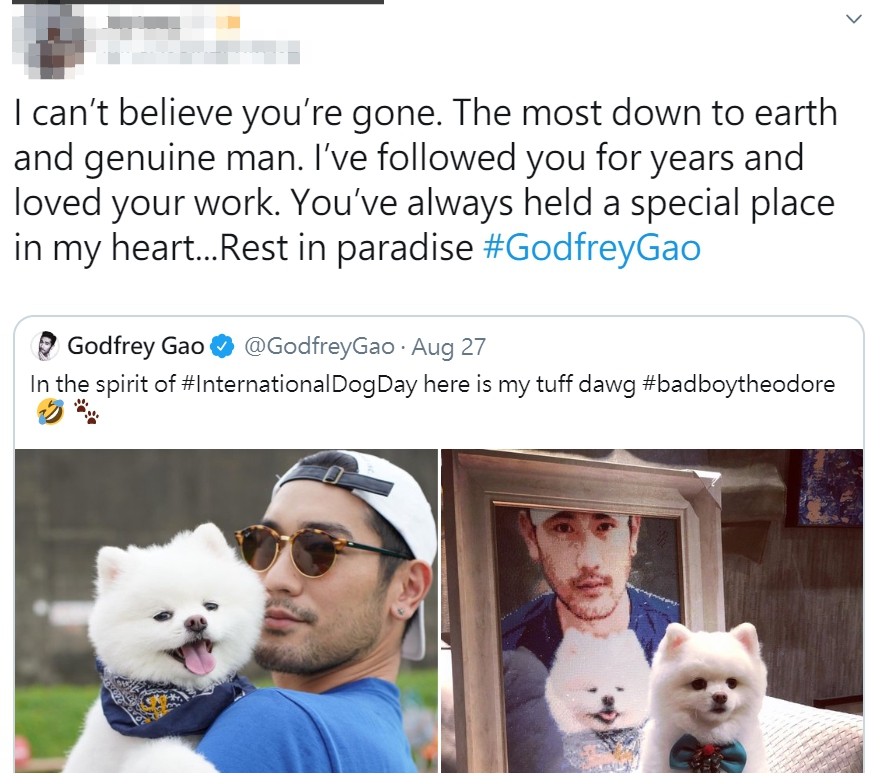Click the paw prints emoji
The height and width of the screenshot is (773, 876).
tap(86, 412)
